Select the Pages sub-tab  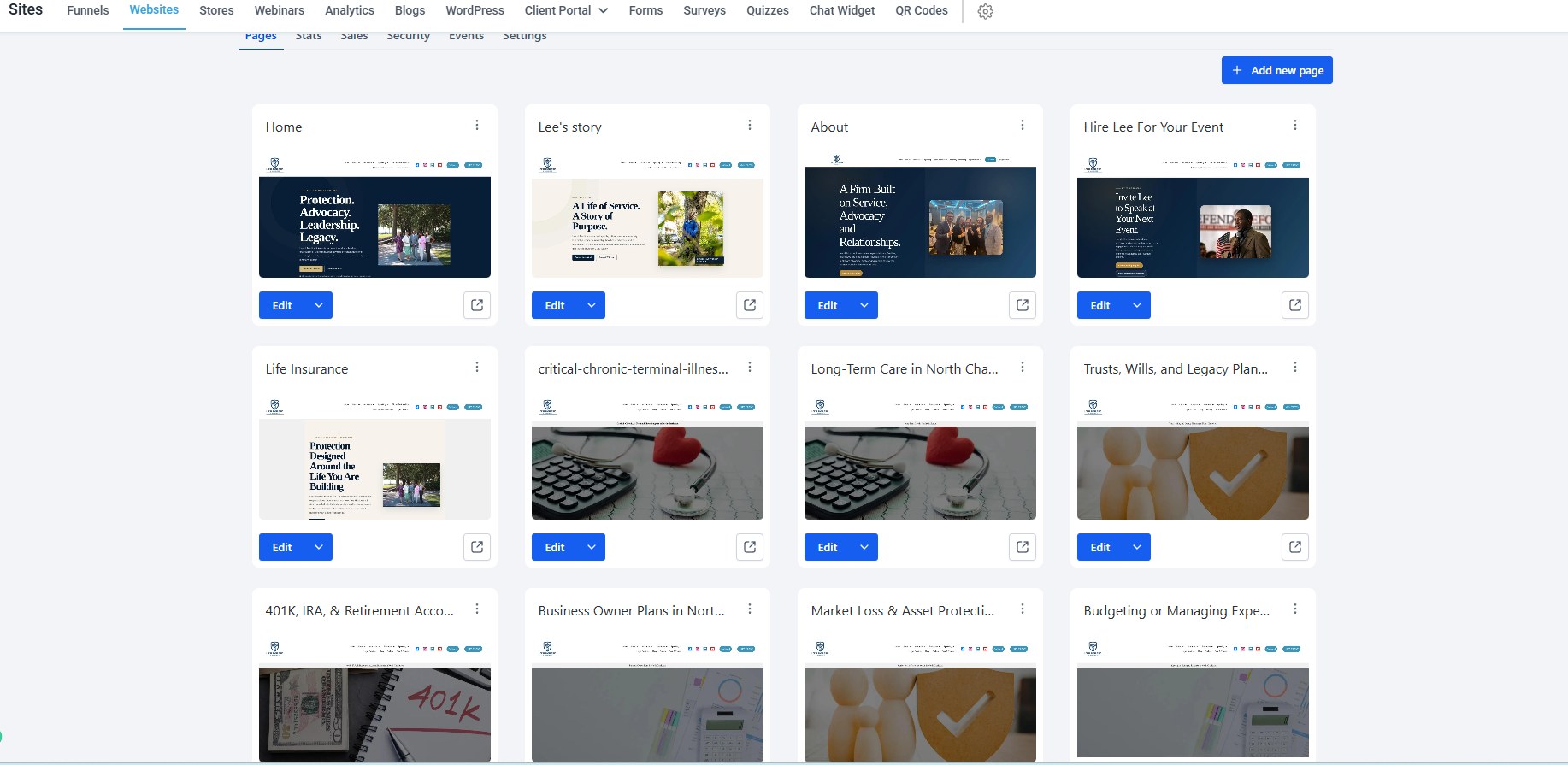point(261,37)
